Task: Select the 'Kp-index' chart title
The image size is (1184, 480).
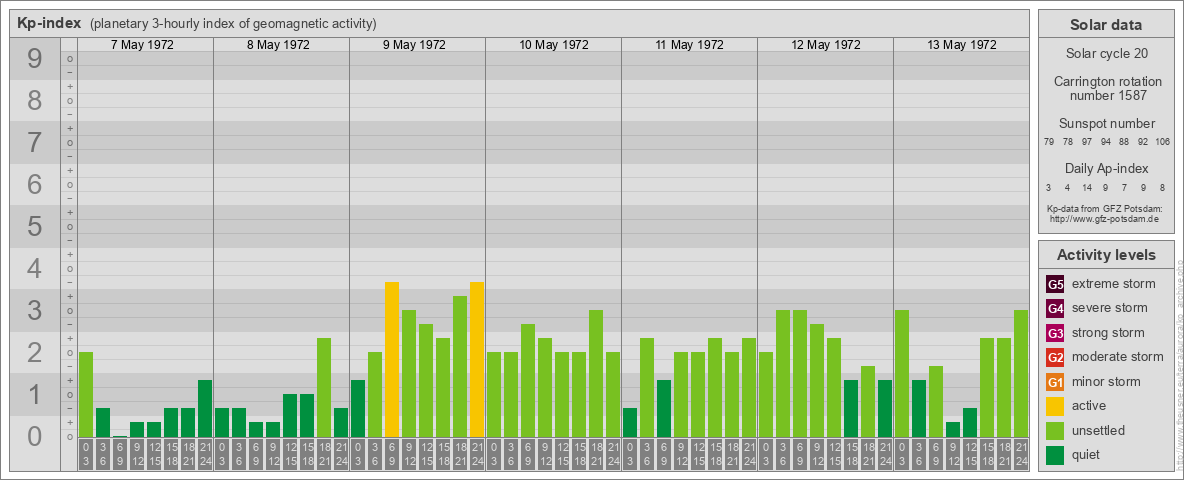Action: (49, 23)
